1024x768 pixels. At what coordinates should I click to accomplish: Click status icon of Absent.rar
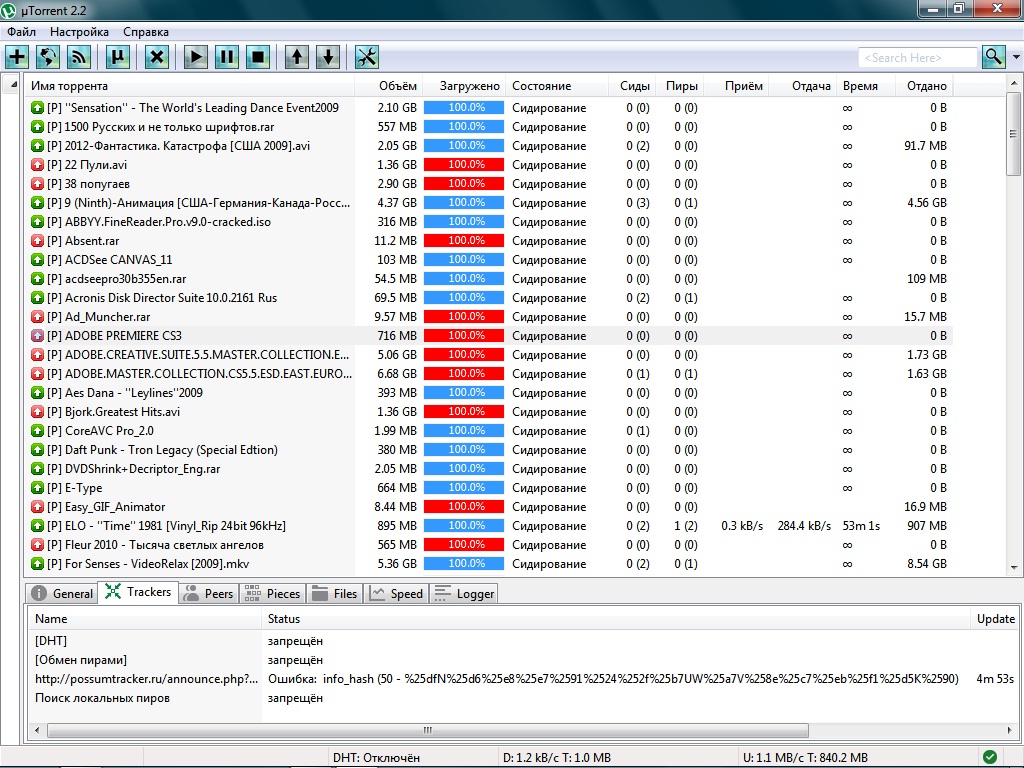pyautogui.click(x=37, y=241)
